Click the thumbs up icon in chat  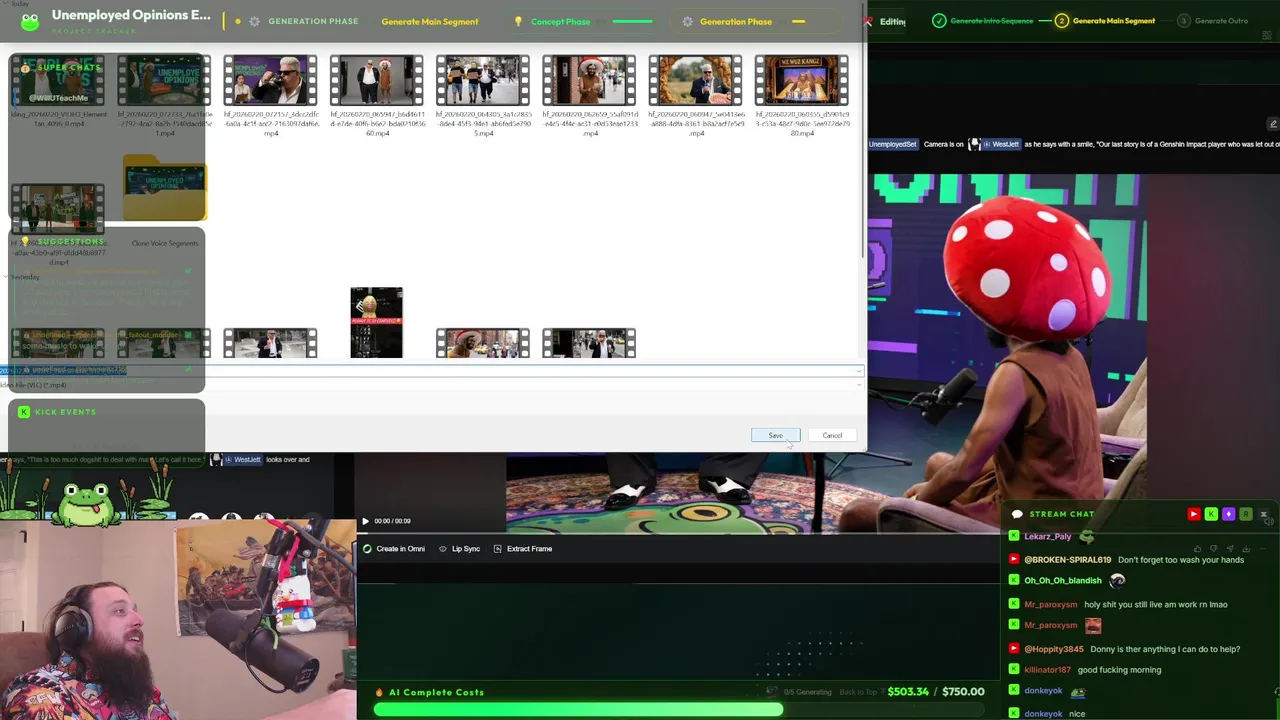[x=1198, y=549]
